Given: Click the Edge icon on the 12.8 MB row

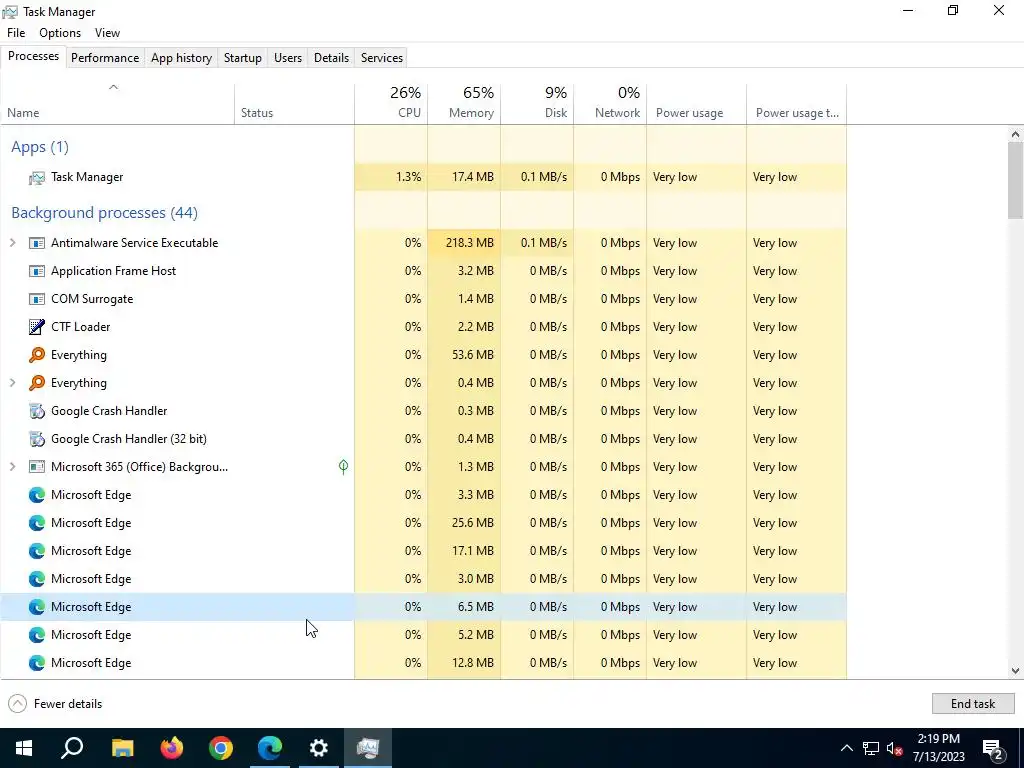Looking at the screenshot, I should pyautogui.click(x=37, y=664).
